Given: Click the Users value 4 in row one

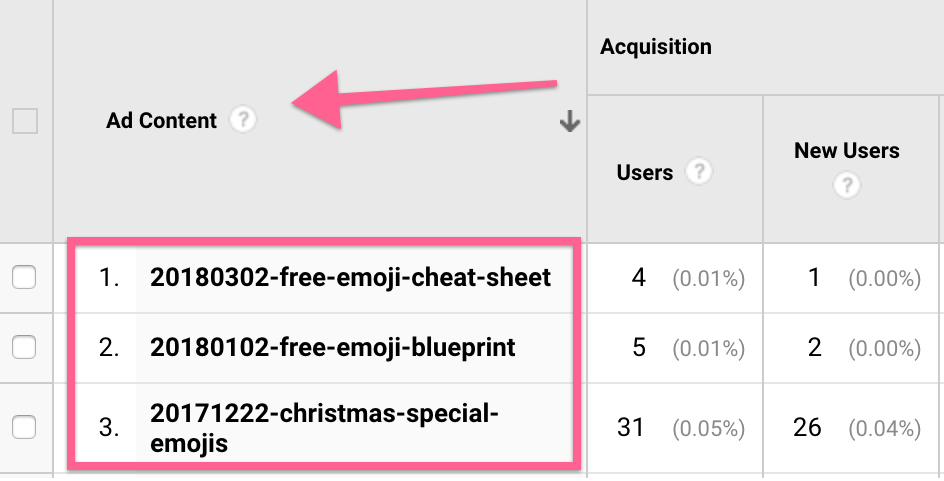Looking at the screenshot, I should (x=638, y=278).
